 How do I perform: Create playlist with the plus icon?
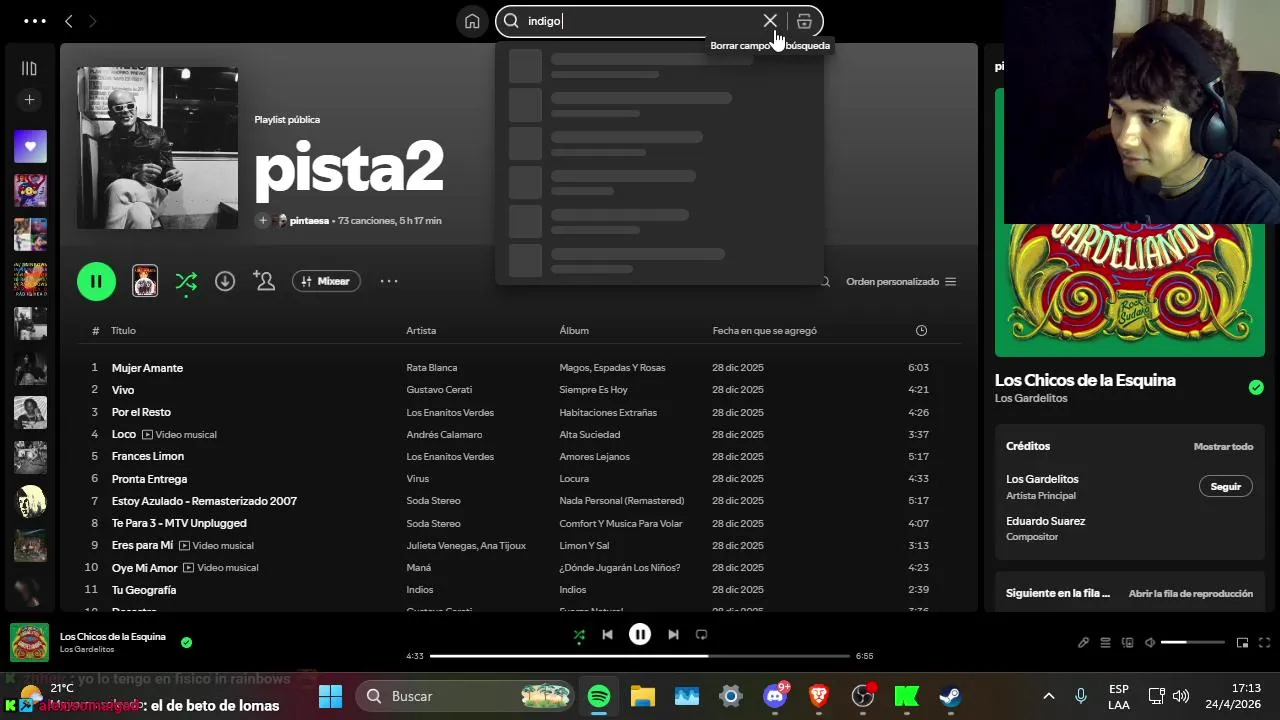[29, 100]
